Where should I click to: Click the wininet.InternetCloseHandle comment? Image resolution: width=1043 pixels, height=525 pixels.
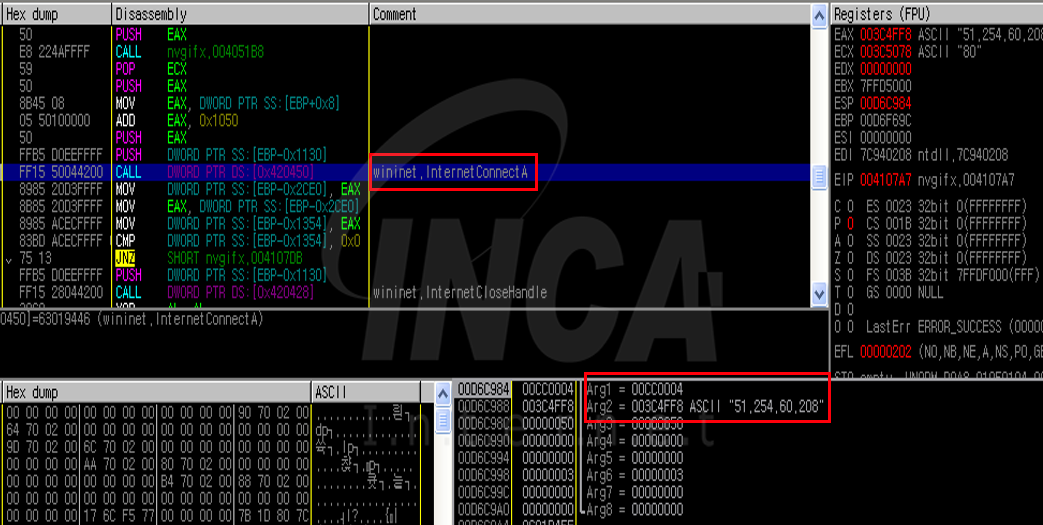pos(460,292)
